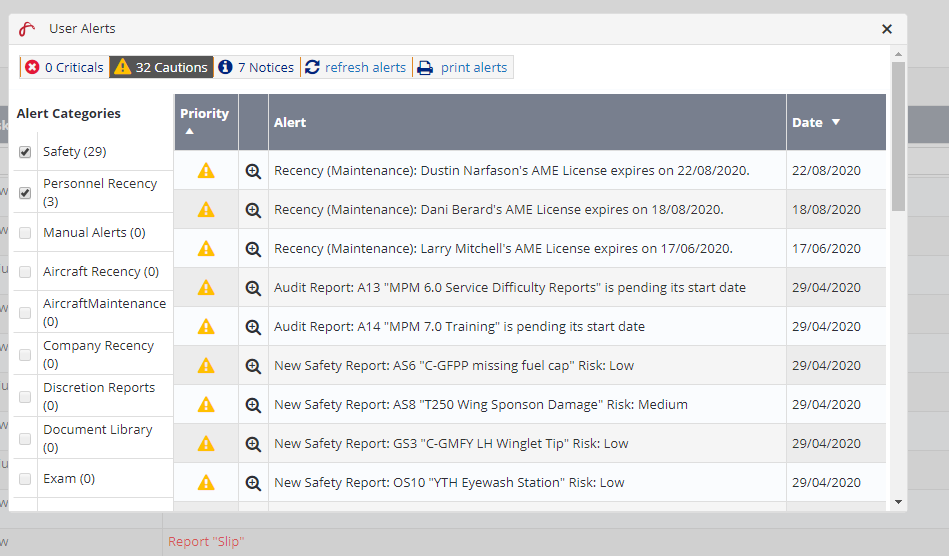Switch to the 0 Criticals filter

point(64,67)
